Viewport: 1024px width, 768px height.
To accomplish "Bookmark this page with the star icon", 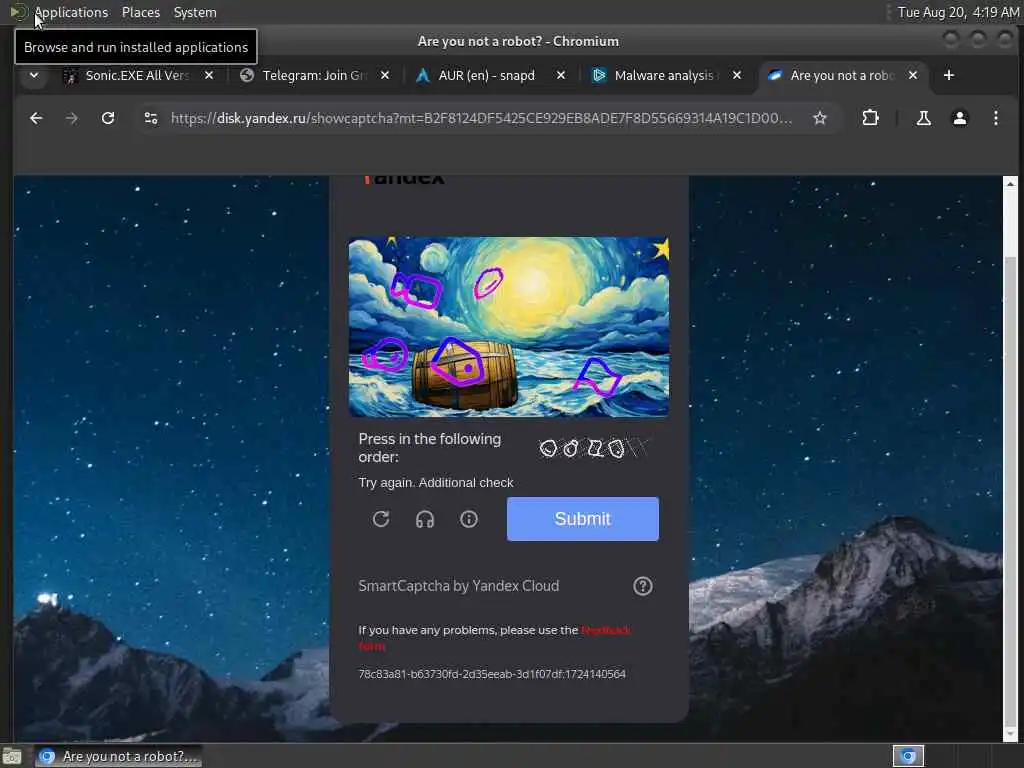I will (820, 118).
